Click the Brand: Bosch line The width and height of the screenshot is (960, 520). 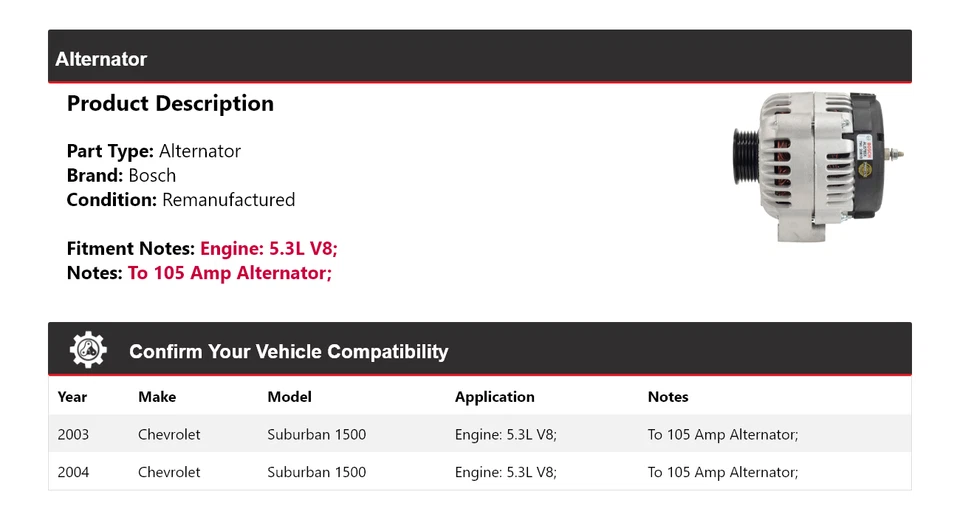click(x=121, y=176)
